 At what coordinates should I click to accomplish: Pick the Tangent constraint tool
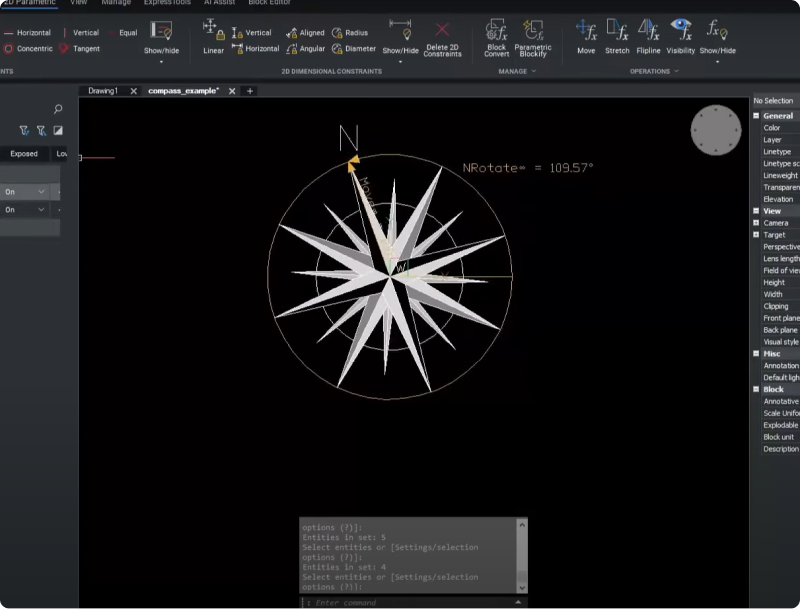click(80, 48)
